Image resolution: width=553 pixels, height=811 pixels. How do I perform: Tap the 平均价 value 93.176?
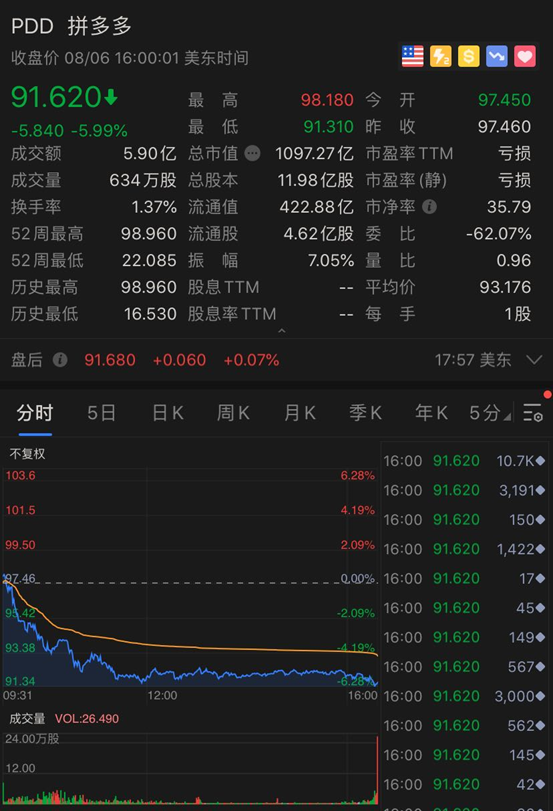point(505,287)
